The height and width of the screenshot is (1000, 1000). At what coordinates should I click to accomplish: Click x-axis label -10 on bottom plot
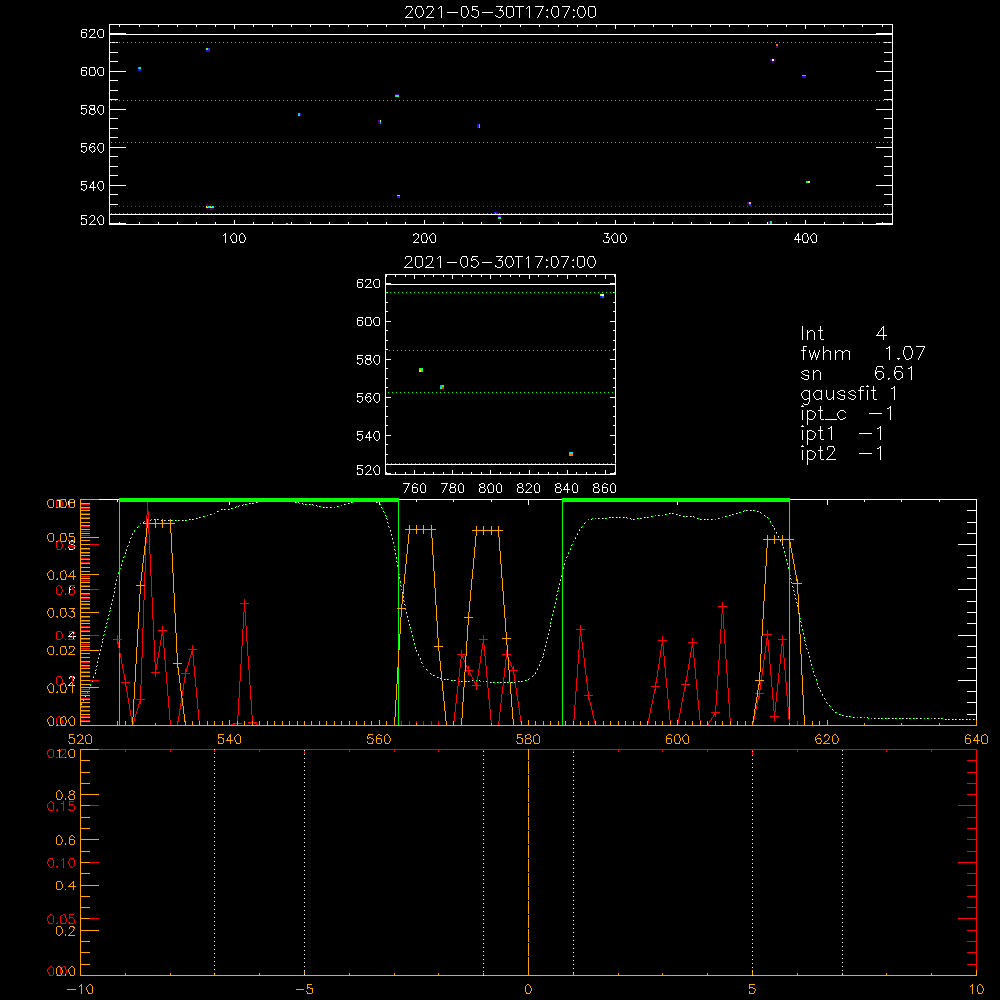(80, 989)
